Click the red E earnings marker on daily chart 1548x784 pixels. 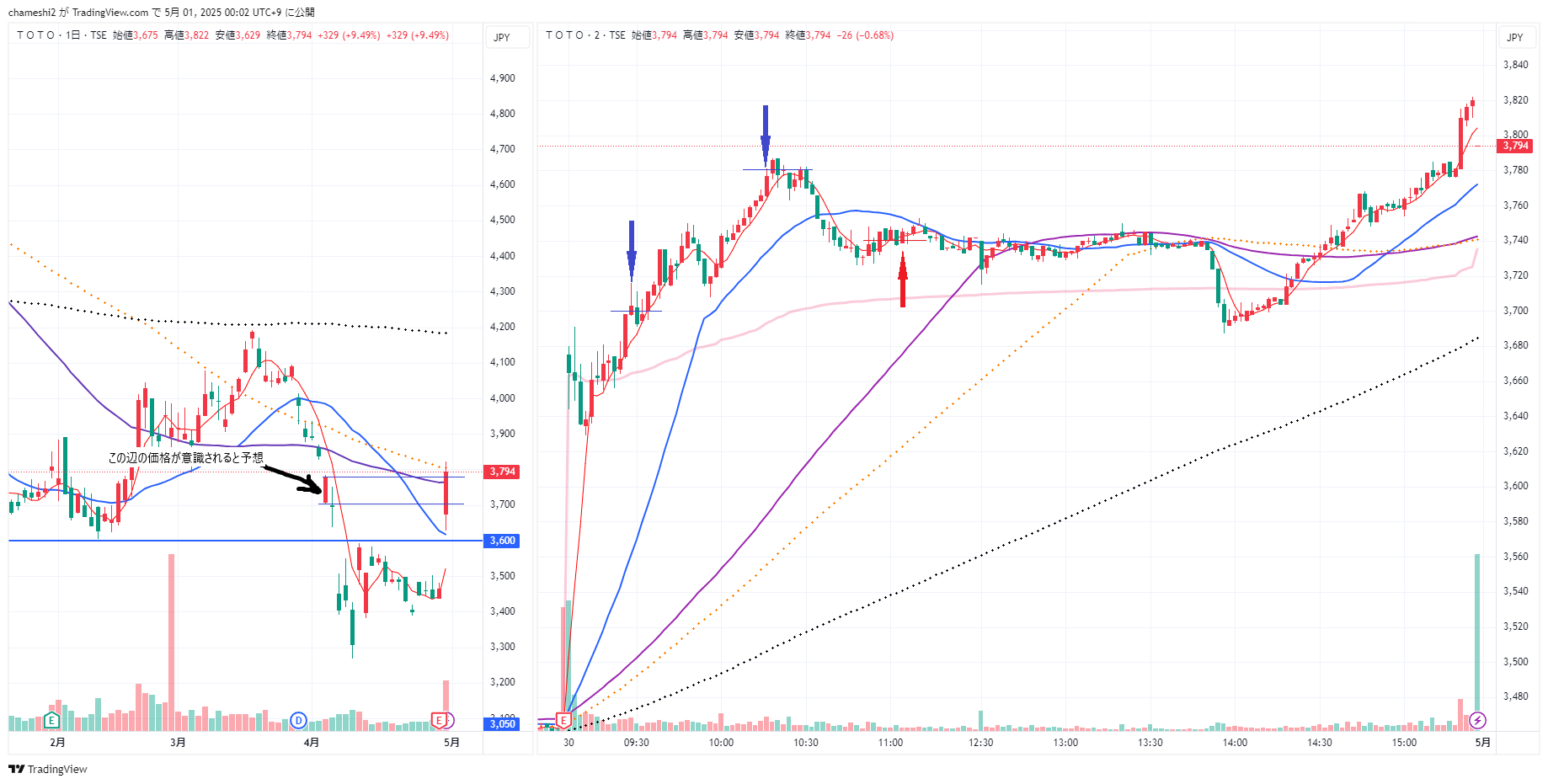click(439, 720)
